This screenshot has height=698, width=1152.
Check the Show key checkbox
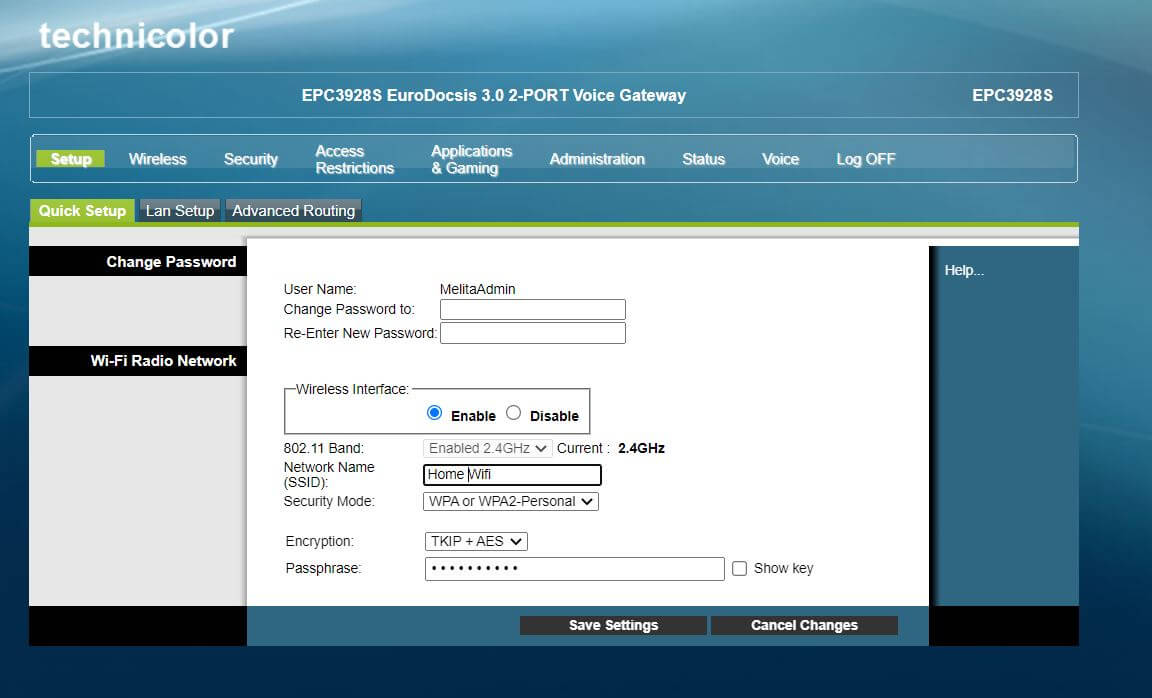coord(740,569)
